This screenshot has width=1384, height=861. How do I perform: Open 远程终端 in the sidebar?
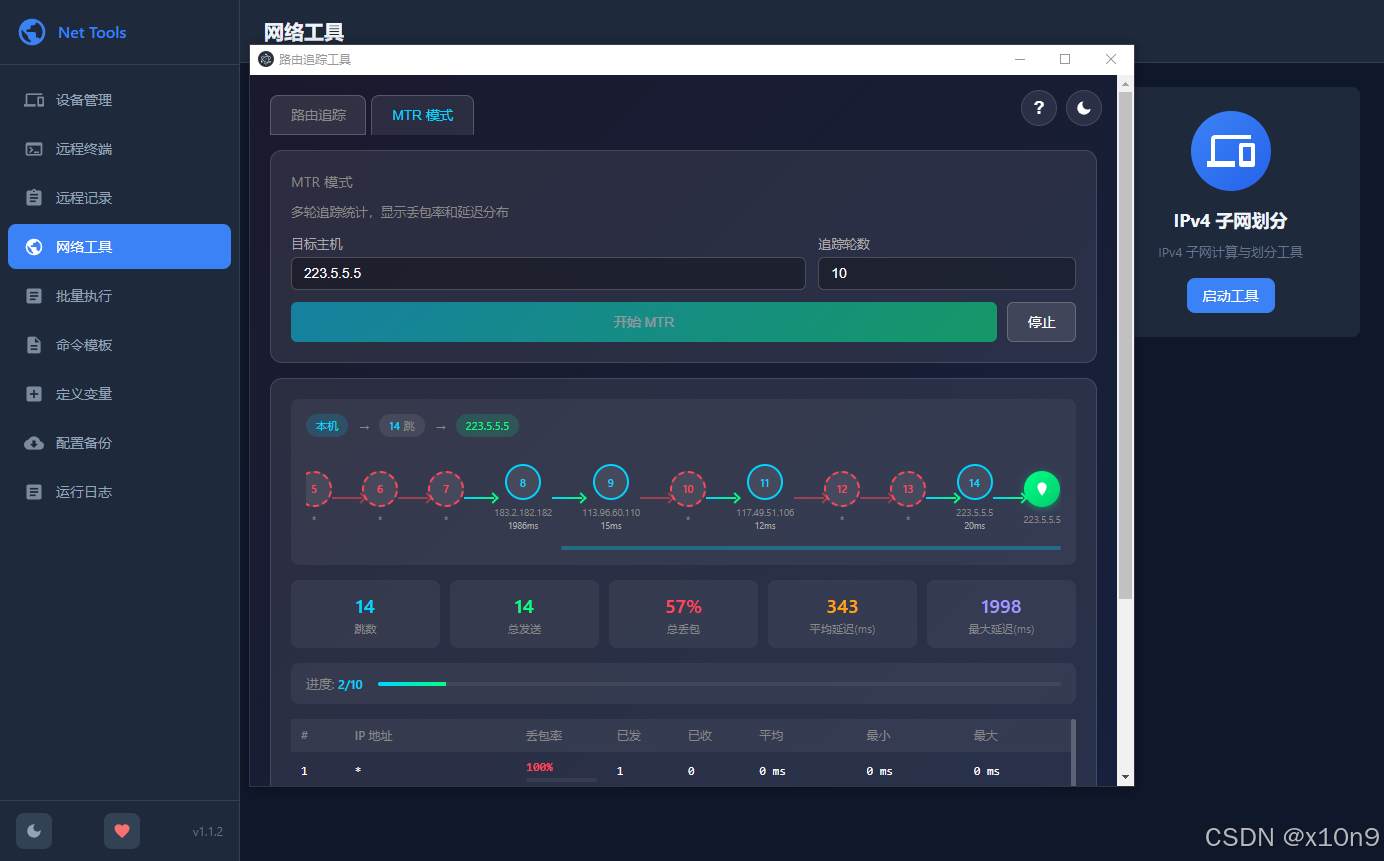tap(119, 149)
